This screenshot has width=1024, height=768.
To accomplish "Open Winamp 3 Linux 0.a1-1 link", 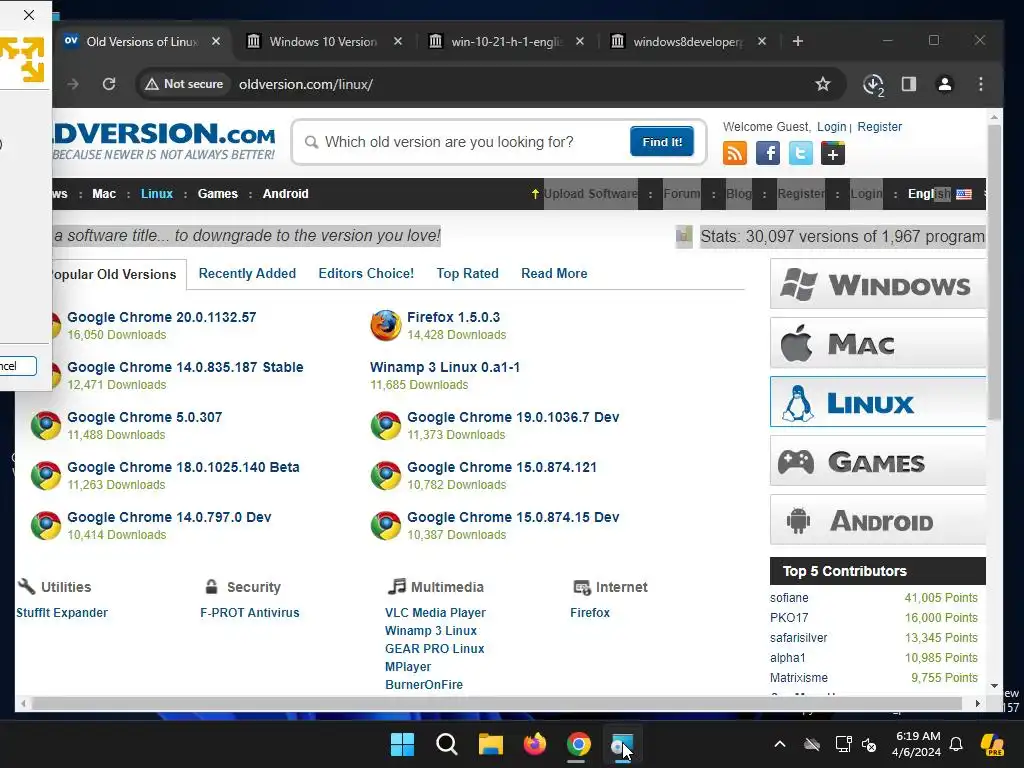I will click(x=445, y=367).
